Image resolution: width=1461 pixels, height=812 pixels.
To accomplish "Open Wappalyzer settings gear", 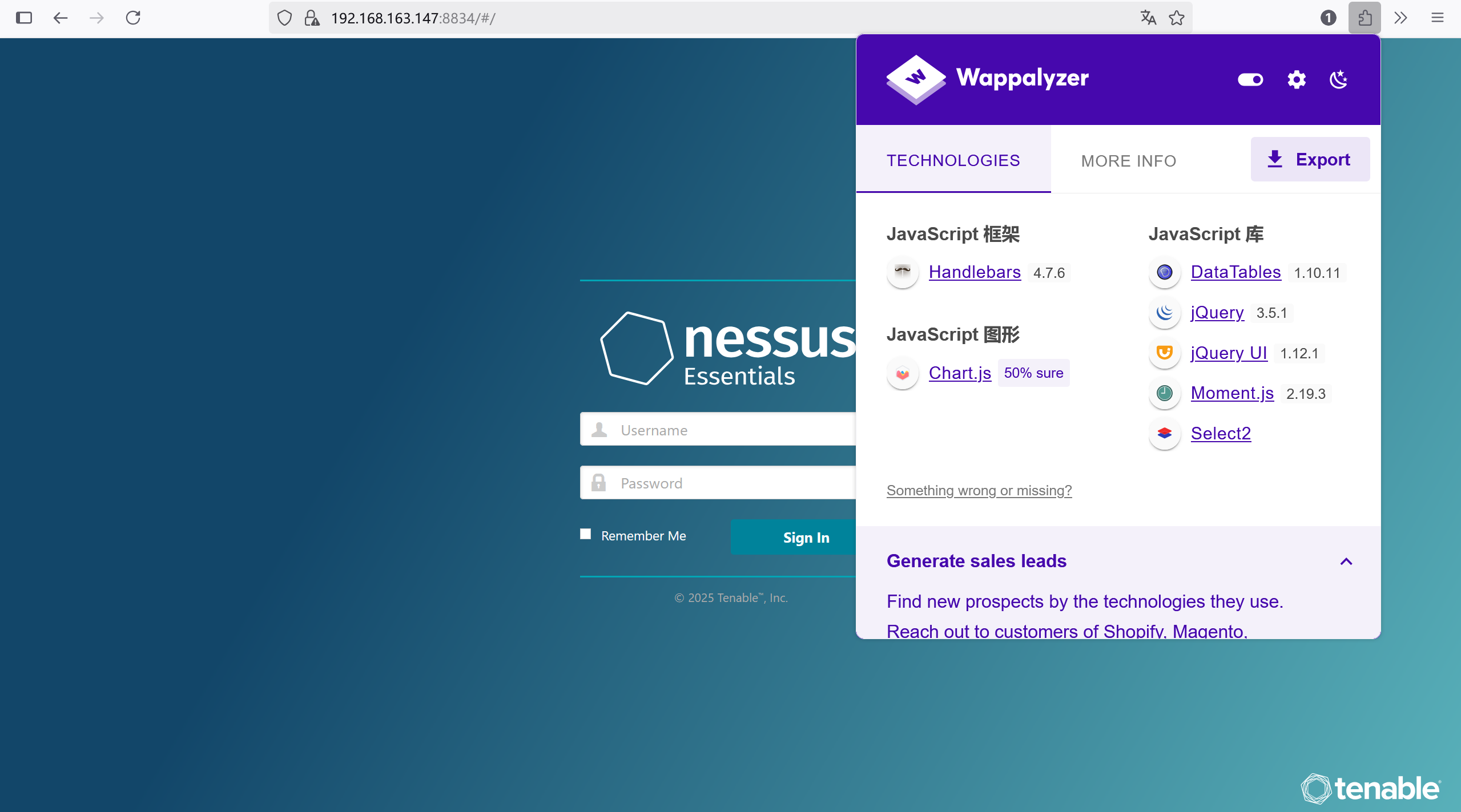I will coord(1297,79).
